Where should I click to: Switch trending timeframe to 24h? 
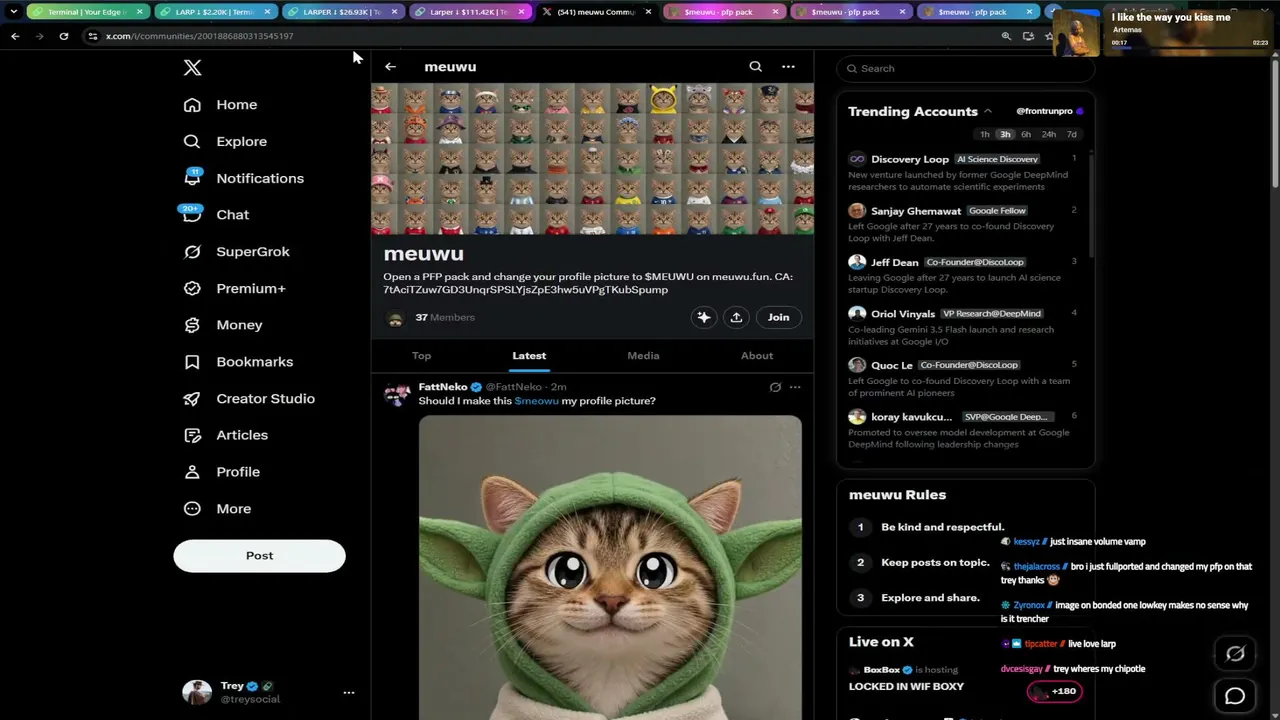coord(1048,134)
